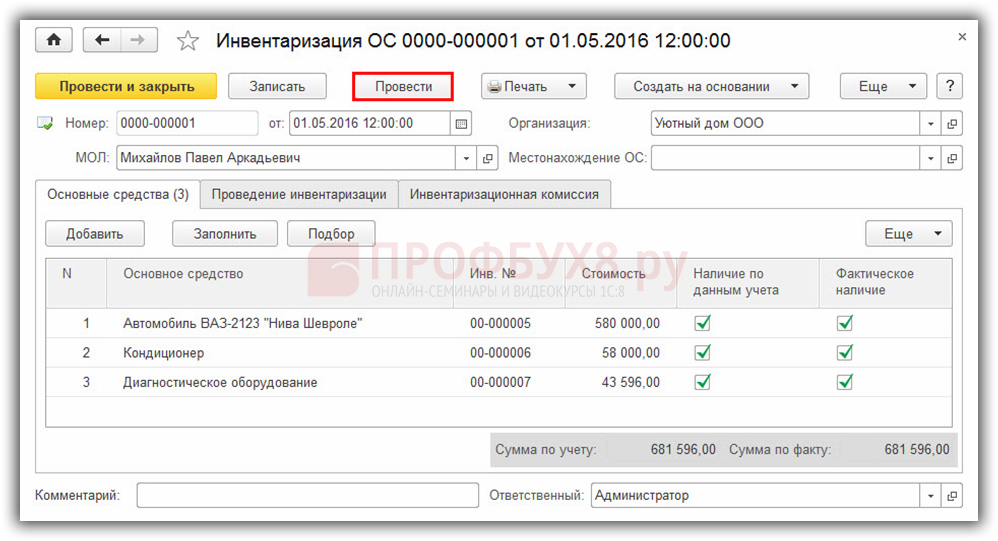Open the Создать на основании dropdown
Viewport: 998px width, 541px height.
[711, 86]
